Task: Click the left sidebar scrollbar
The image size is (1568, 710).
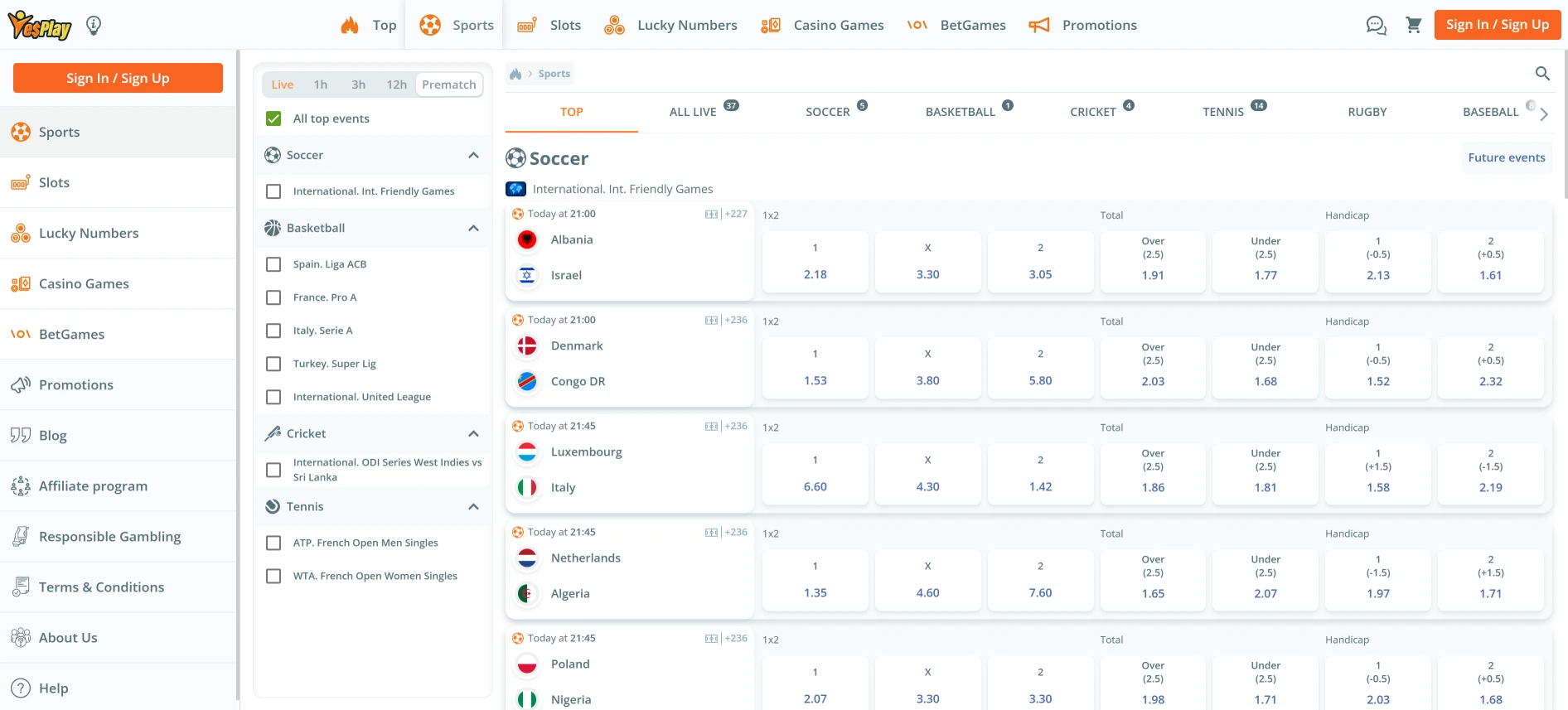Action: pyautogui.click(x=238, y=374)
